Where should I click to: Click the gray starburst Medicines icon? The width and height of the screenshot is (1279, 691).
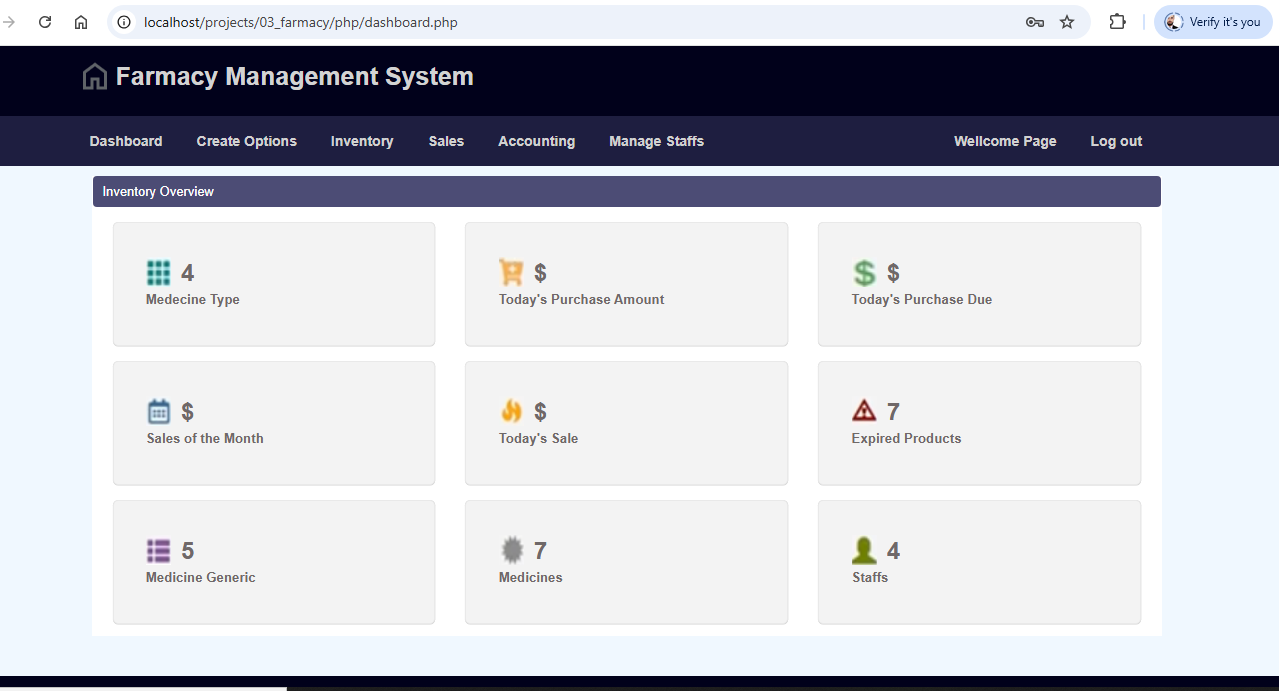tap(512, 550)
